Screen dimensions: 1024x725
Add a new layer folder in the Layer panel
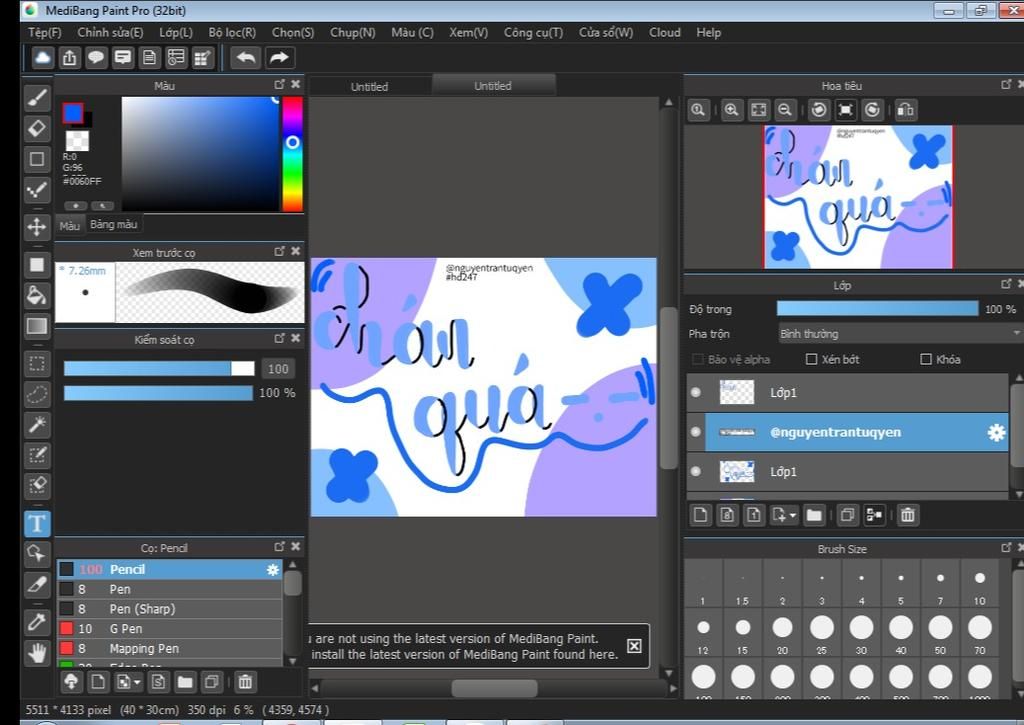click(814, 515)
